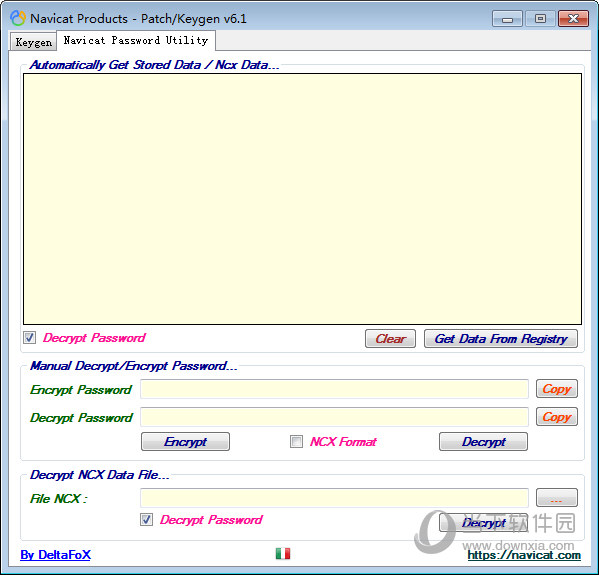Click into the File NCX path field
The height and width of the screenshot is (575, 599).
tap(334, 498)
